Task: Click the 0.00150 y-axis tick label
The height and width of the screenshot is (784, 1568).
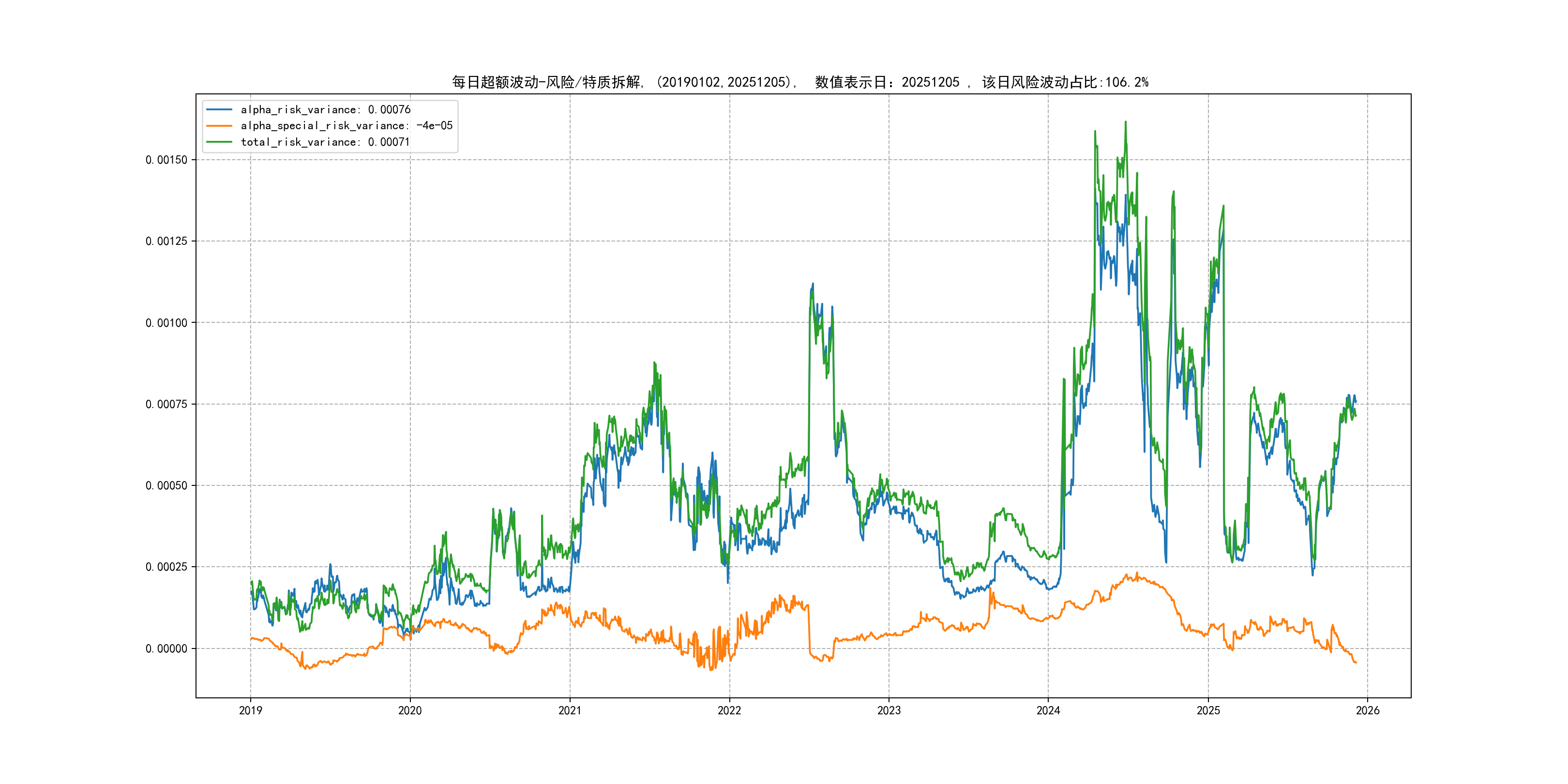Action: (166, 160)
